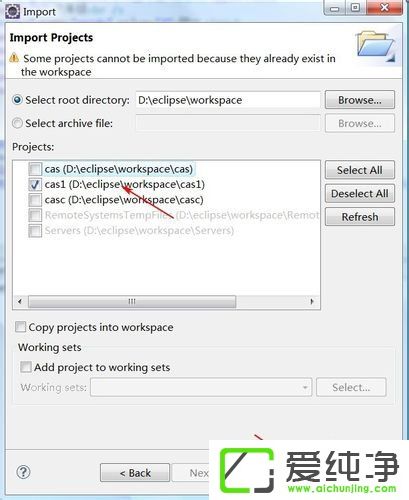Viewport: 409px width, 500px height.
Task: Maximize the Import dialog window
Action: pyautogui.click(x=355, y=7)
